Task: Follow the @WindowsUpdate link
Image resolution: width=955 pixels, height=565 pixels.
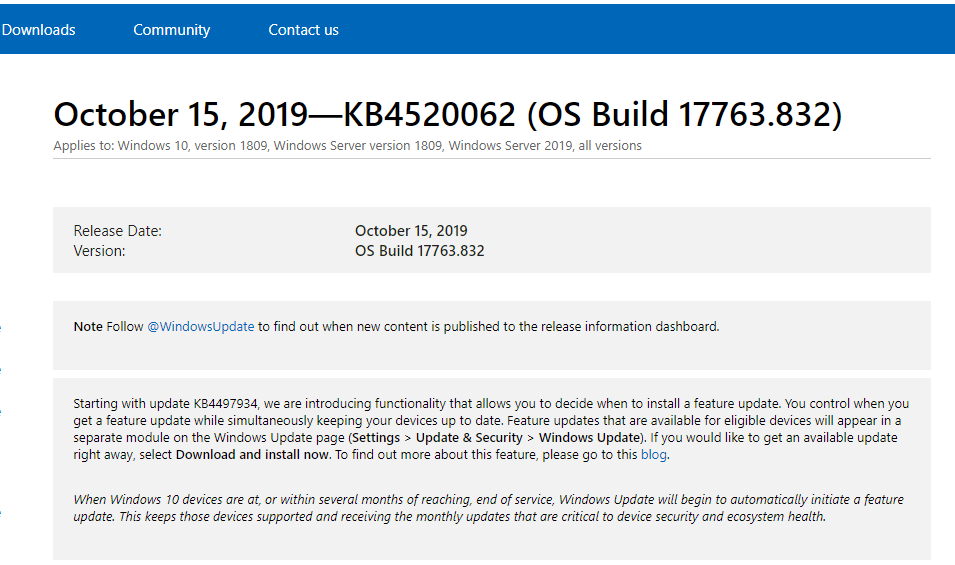Action: (200, 326)
